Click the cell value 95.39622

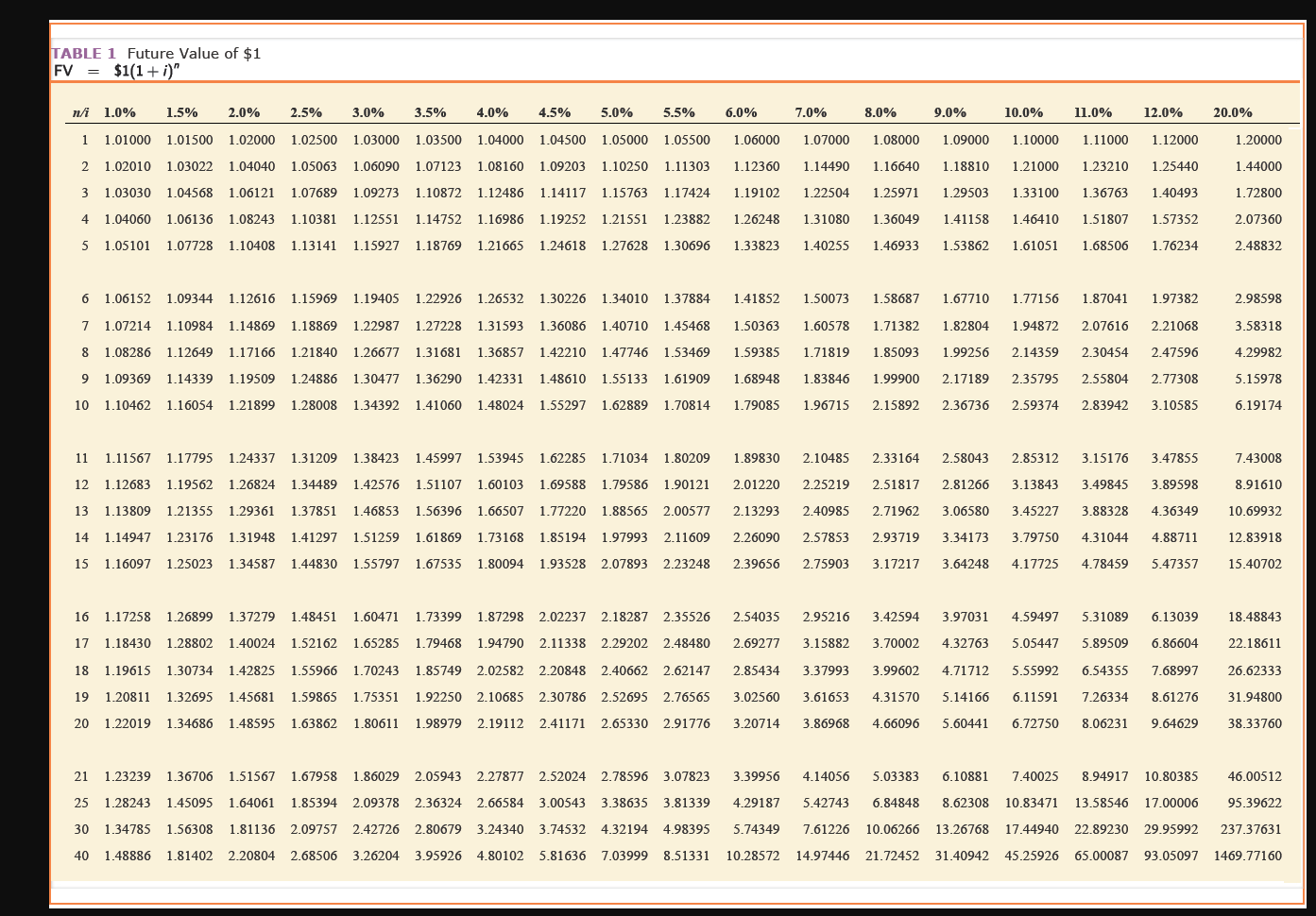tap(1255, 803)
